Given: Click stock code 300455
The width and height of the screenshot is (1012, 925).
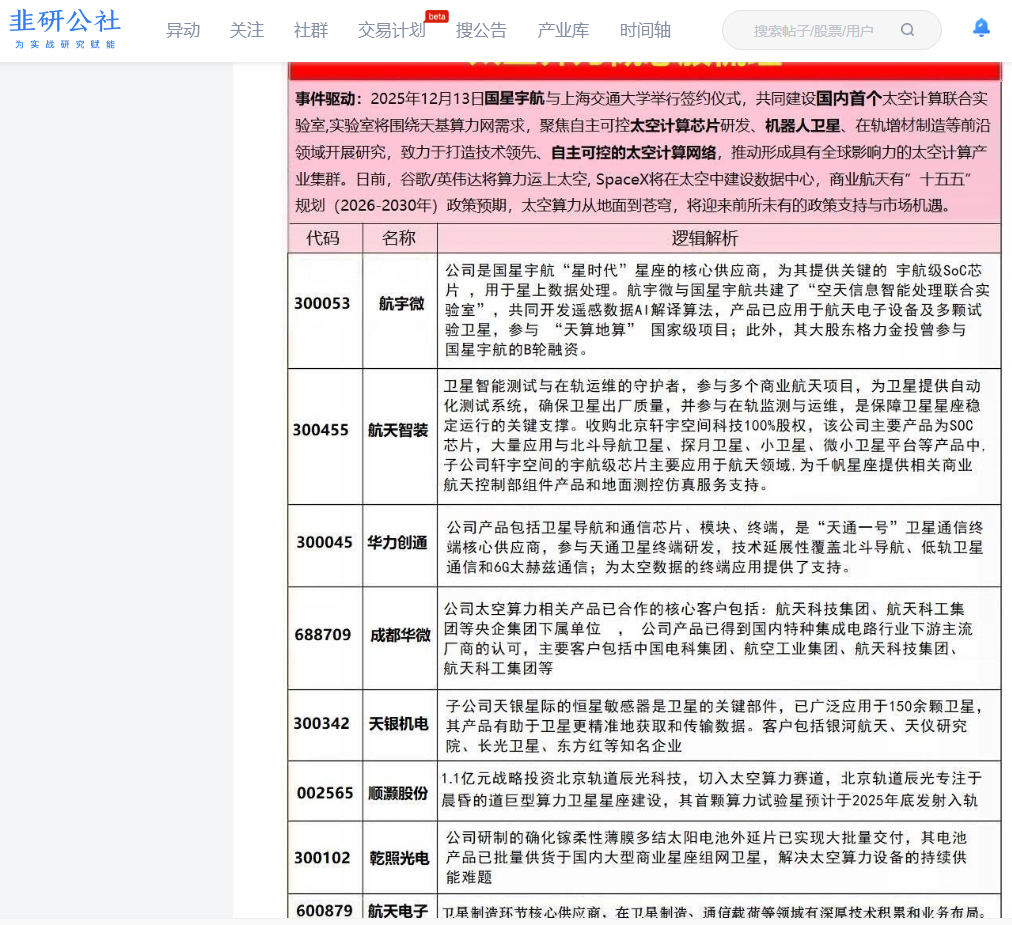Looking at the screenshot, I should [x=321, y=430].
